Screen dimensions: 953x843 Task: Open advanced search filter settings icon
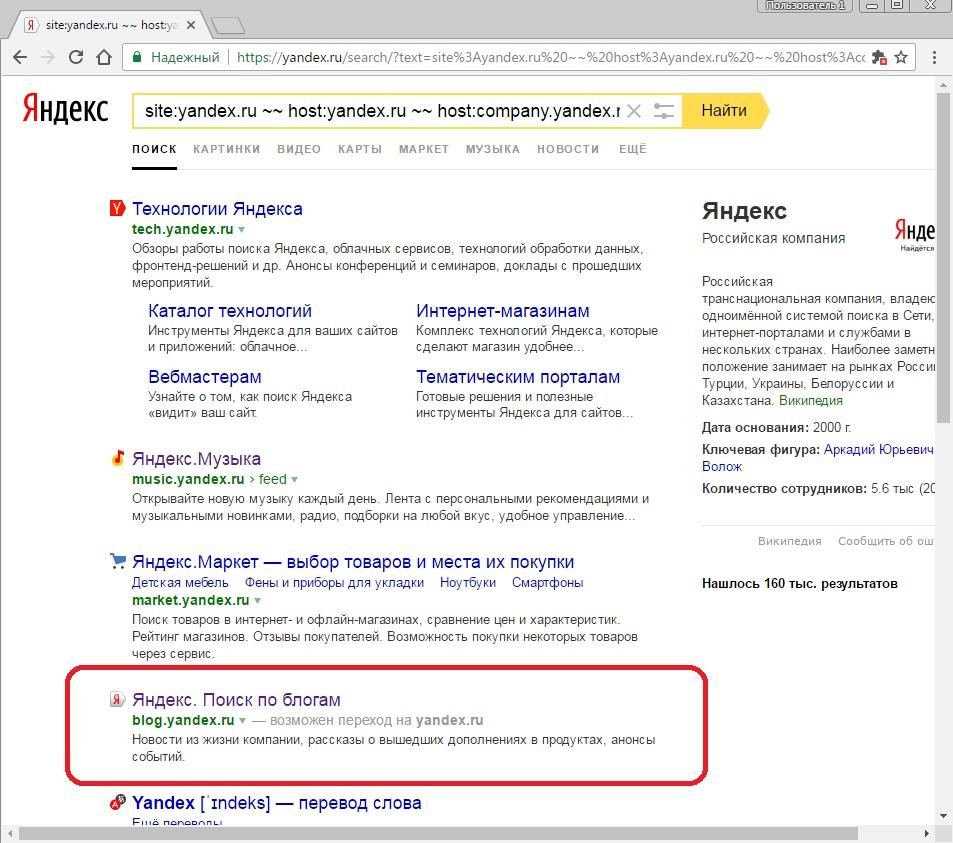pyautogui.click(x=664, y=111)
